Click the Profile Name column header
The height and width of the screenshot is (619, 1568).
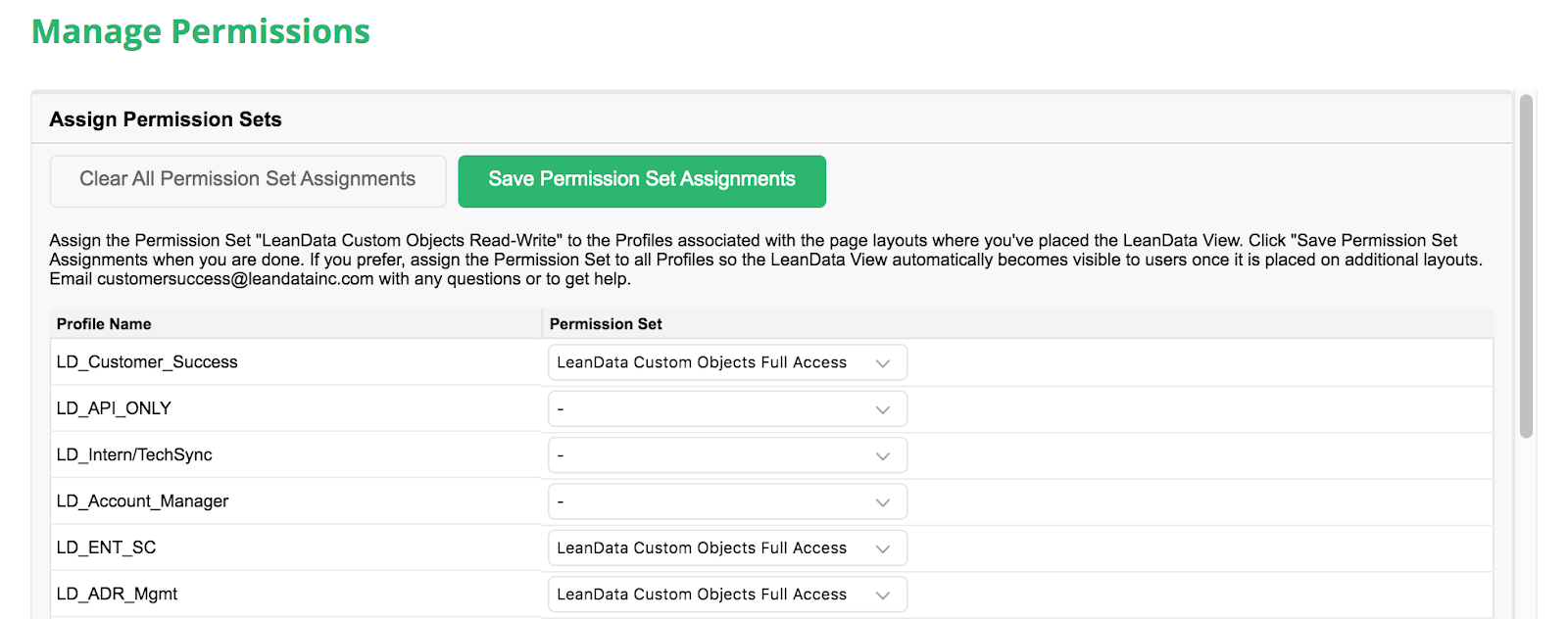pyautogui.click(x=104, y=324)
